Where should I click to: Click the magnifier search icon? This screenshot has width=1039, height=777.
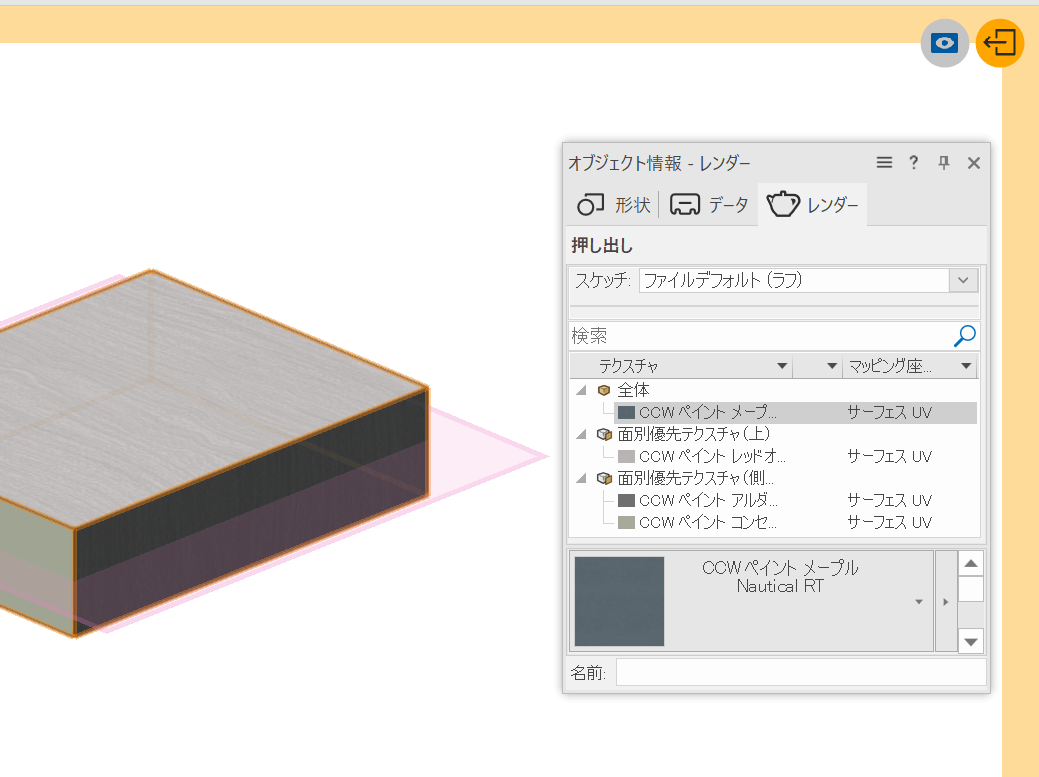(965, 335)
